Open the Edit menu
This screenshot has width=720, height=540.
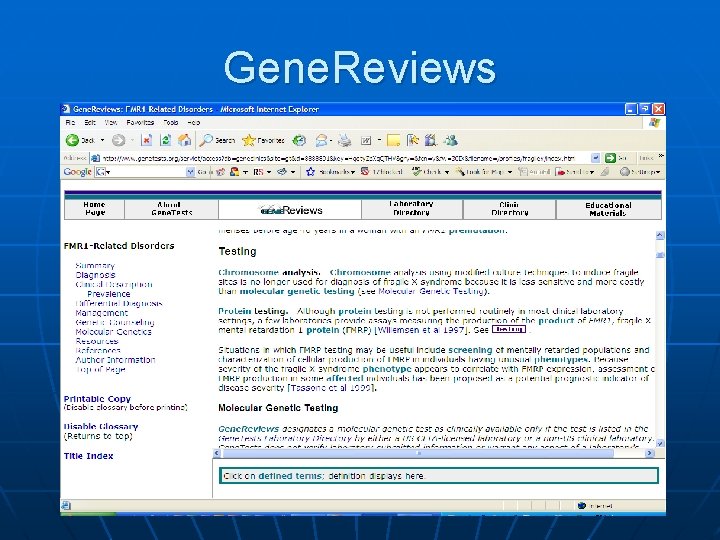(x=90, y=123)
